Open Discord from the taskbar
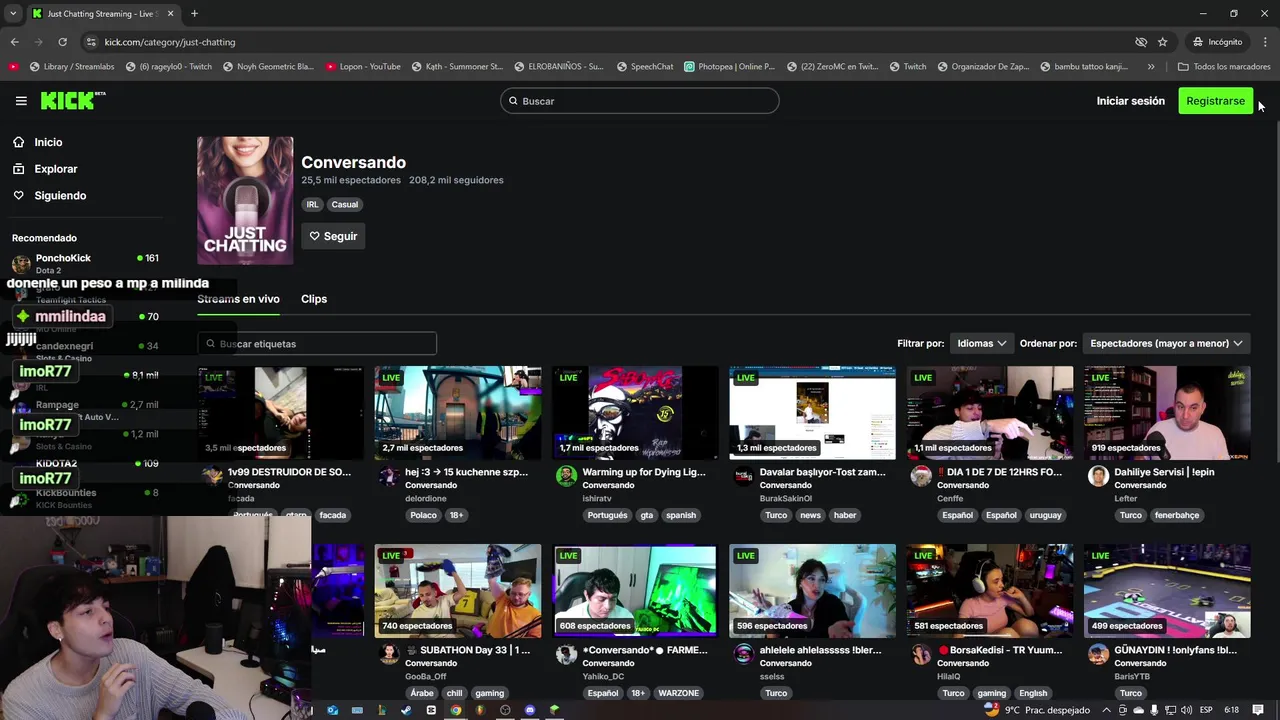This screenshot has height=720, width=1280. coord(530,710)
